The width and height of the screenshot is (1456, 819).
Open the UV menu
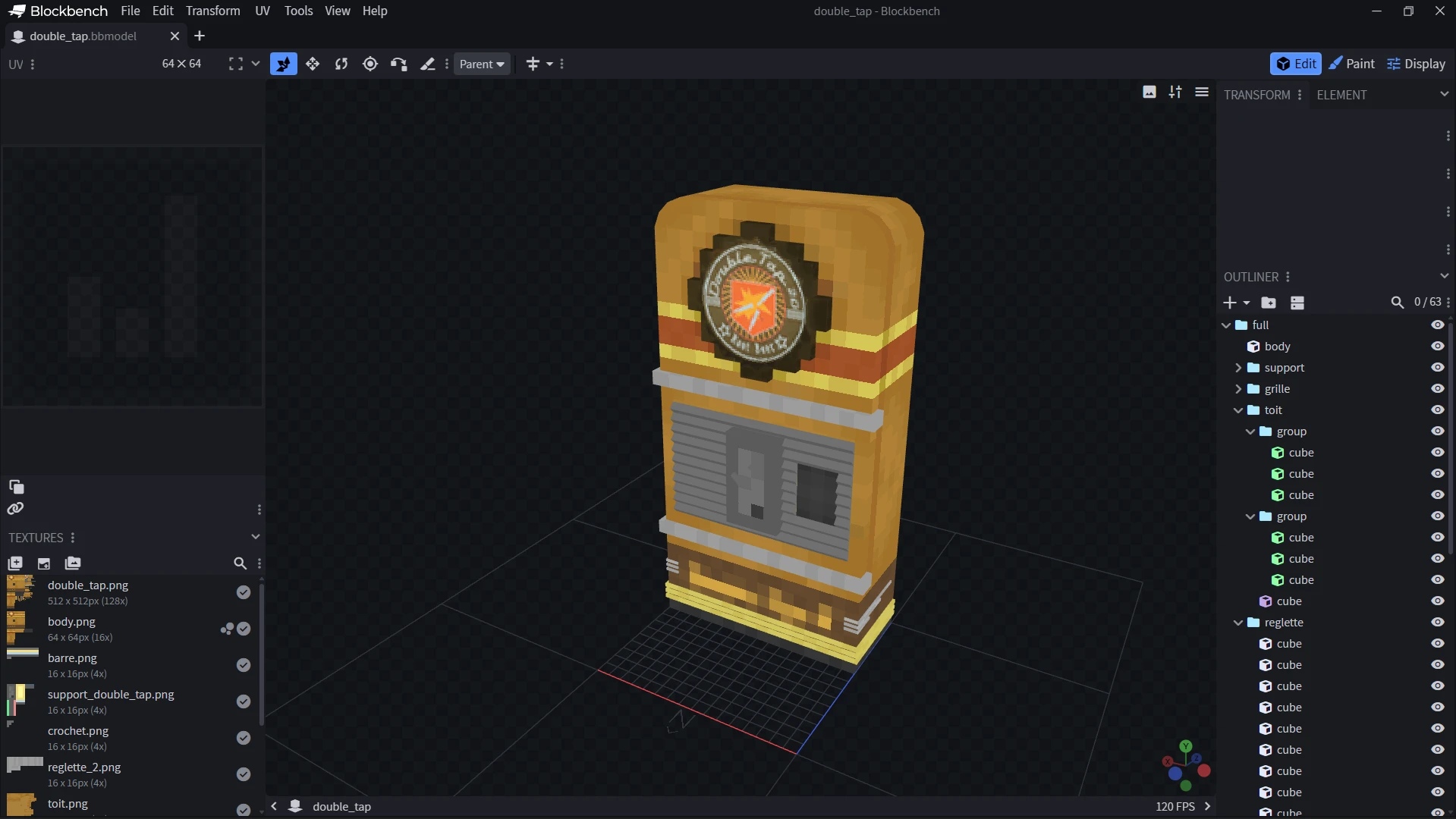pos(263,11)
